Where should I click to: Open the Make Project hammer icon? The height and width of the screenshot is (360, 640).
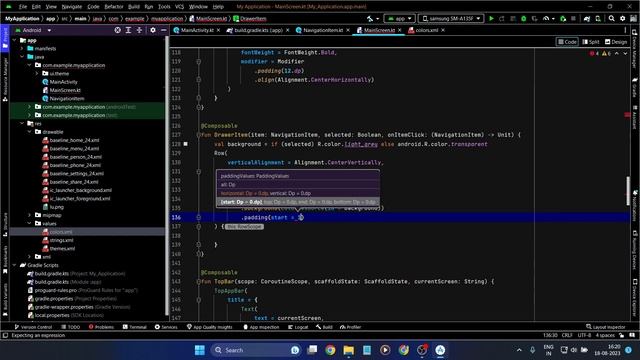click(370, 19)
